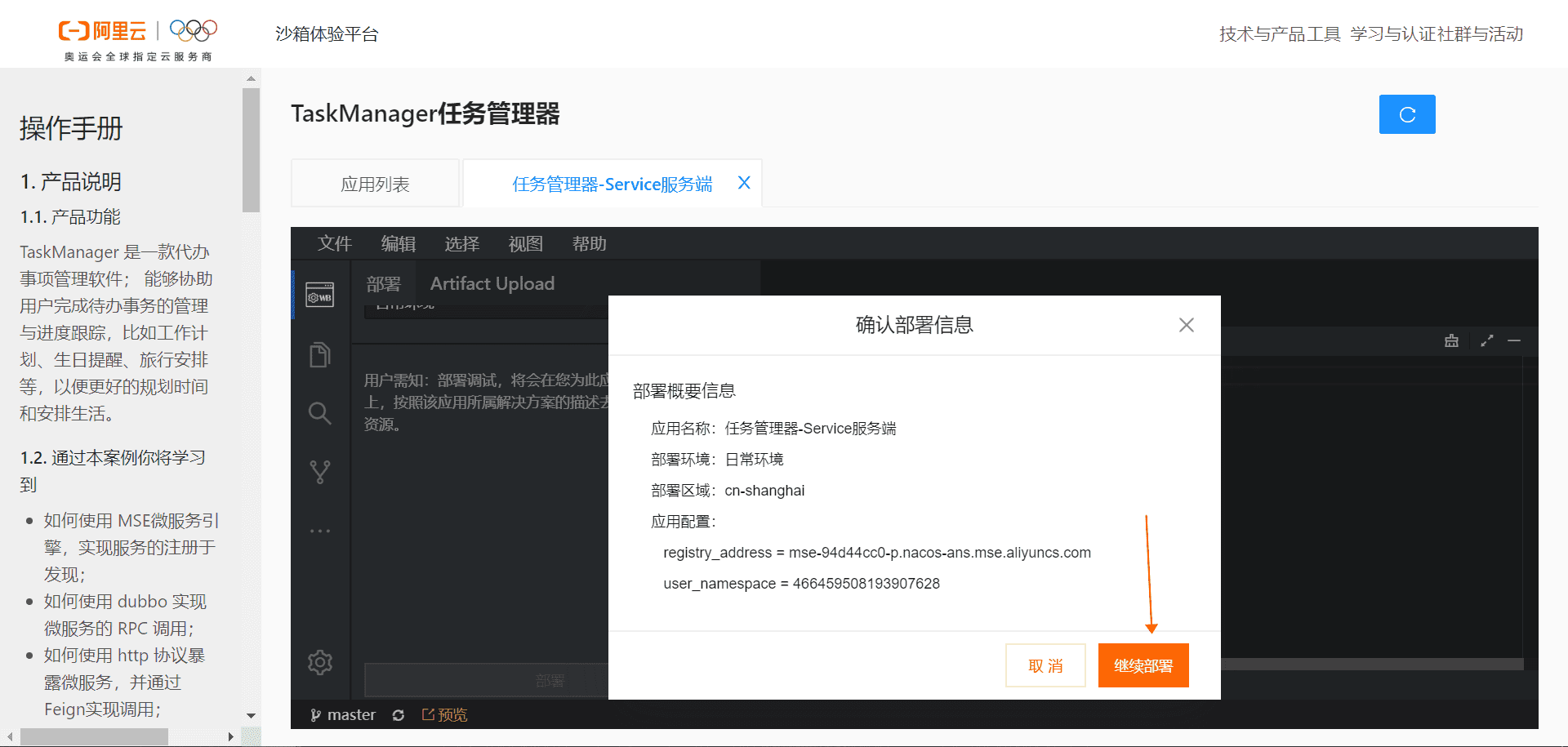1568x747 pixels.
Task: Clear terminal output with the broom icon
Action: click(x=1451, y=340)
